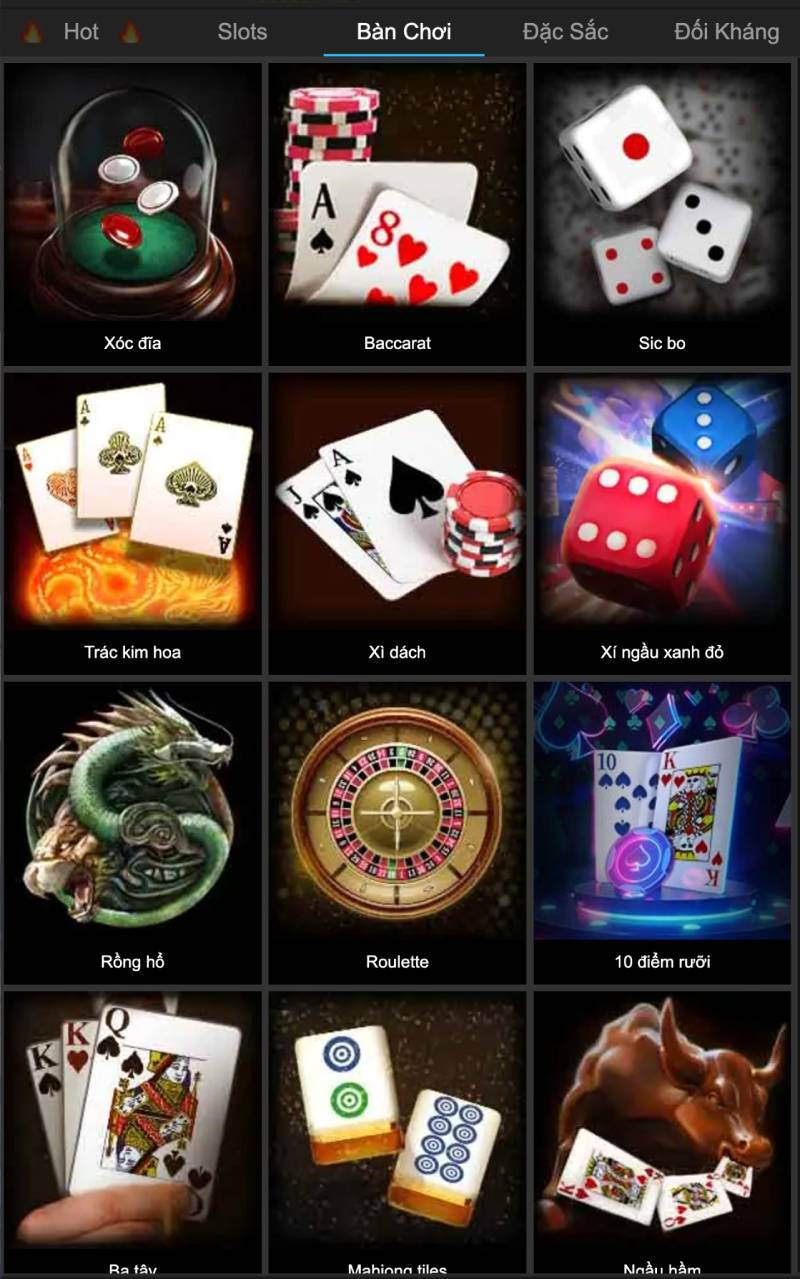Go to the Đặc Sắc tab
This screenshot has height=1279, width=800.
pyautogui.click(x=565, y=32)
